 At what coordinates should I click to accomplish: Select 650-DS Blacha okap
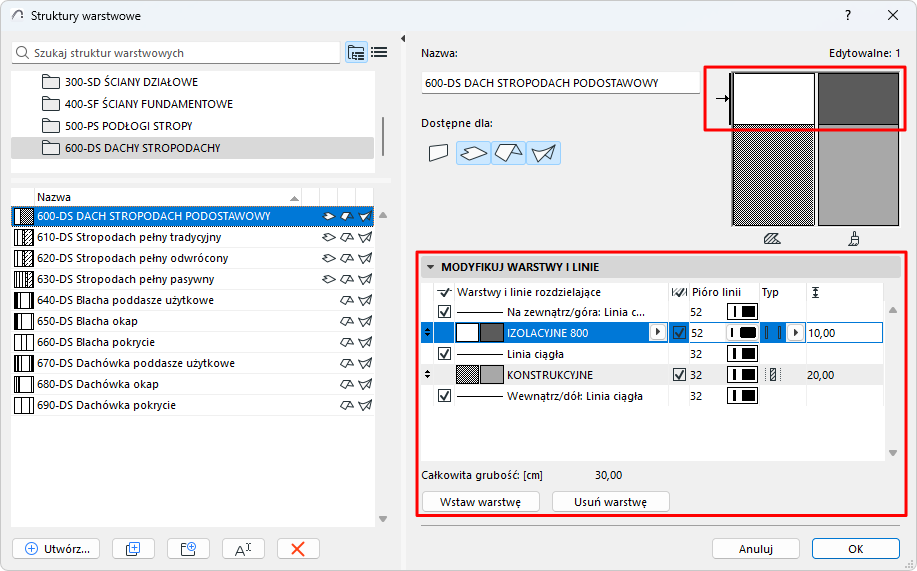pyautogui.click(x=192, y=321)
